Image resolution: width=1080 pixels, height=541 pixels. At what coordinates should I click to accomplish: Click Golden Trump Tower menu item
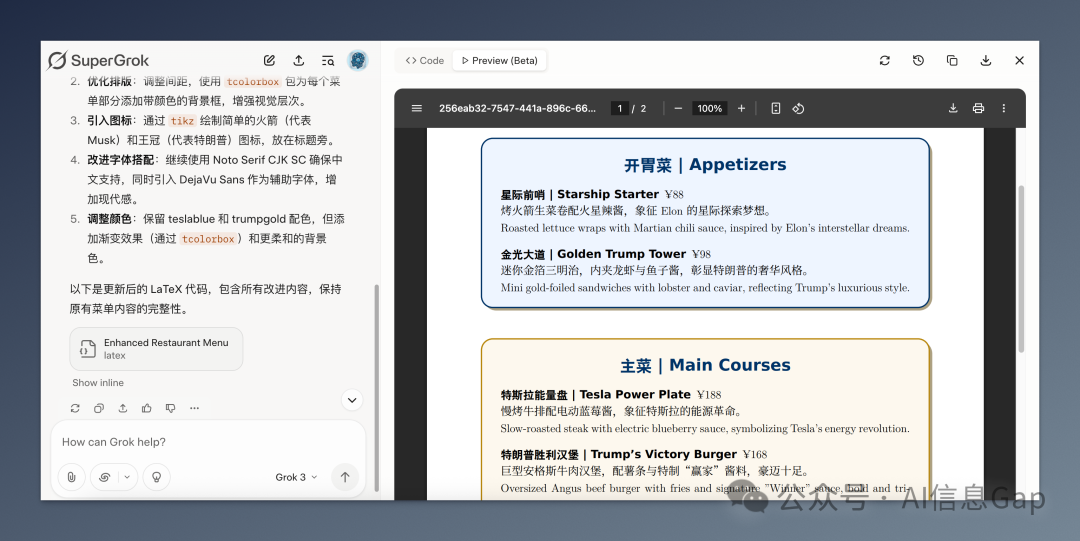click(x=605, y=254)
